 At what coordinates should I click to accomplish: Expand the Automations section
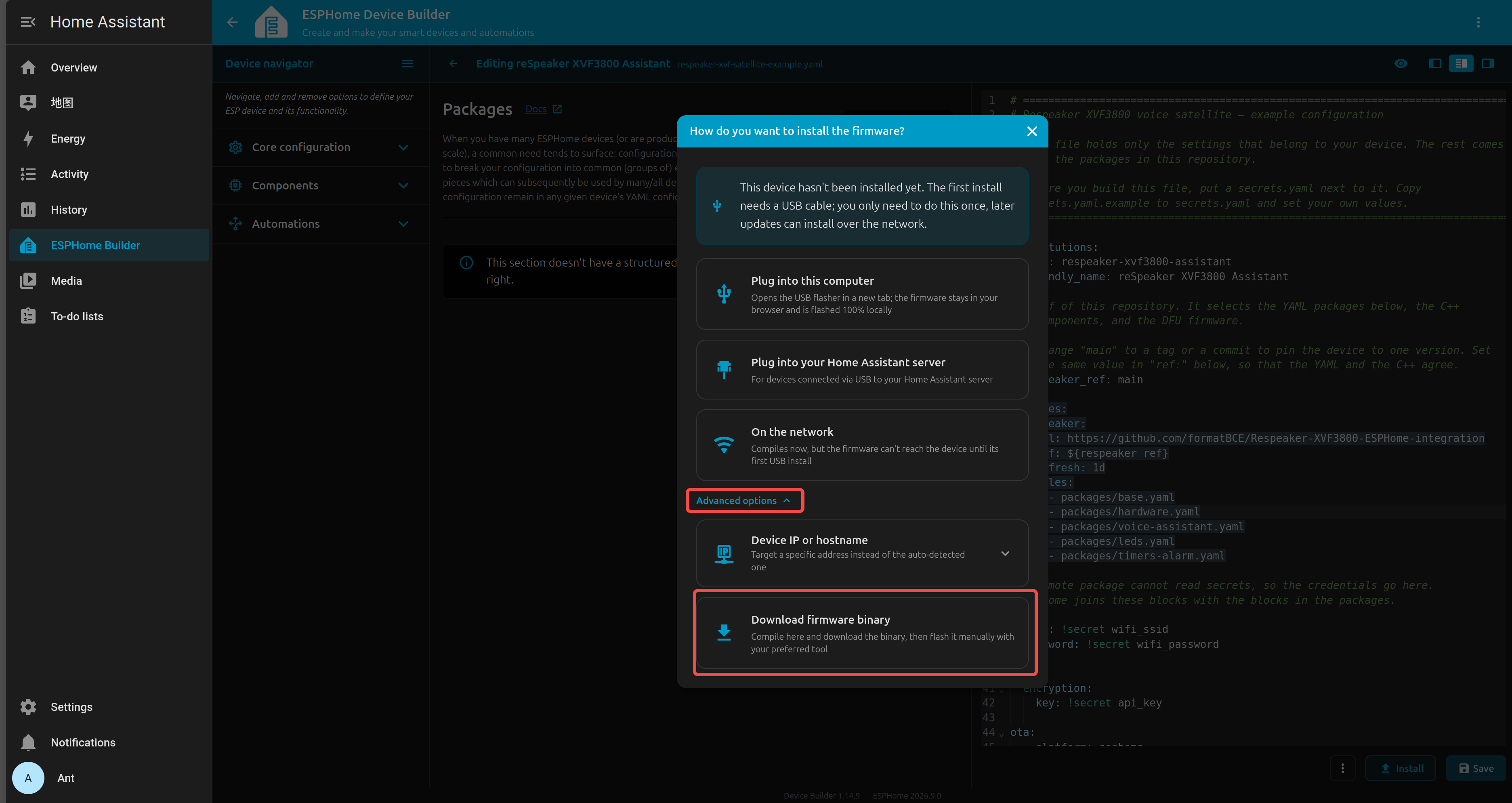click(321, 224)
